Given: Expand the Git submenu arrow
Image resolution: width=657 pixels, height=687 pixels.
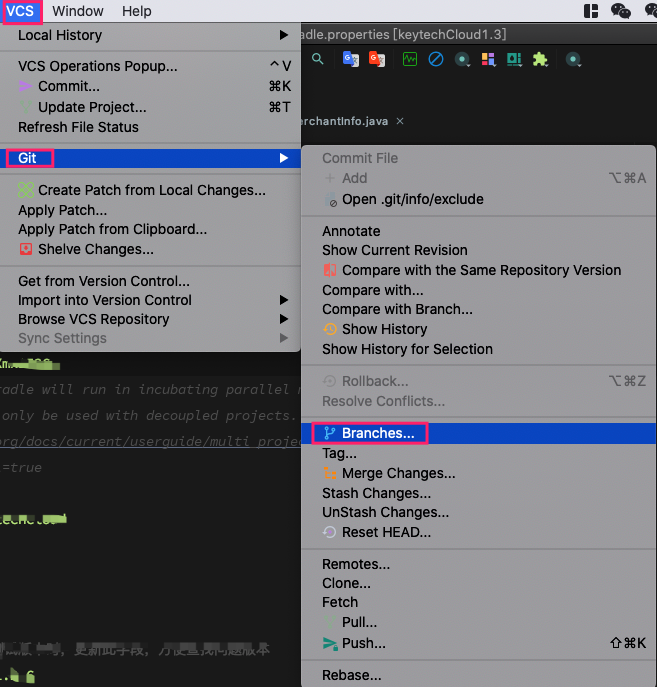Looking at the screenshot, I should click(284, 158).
